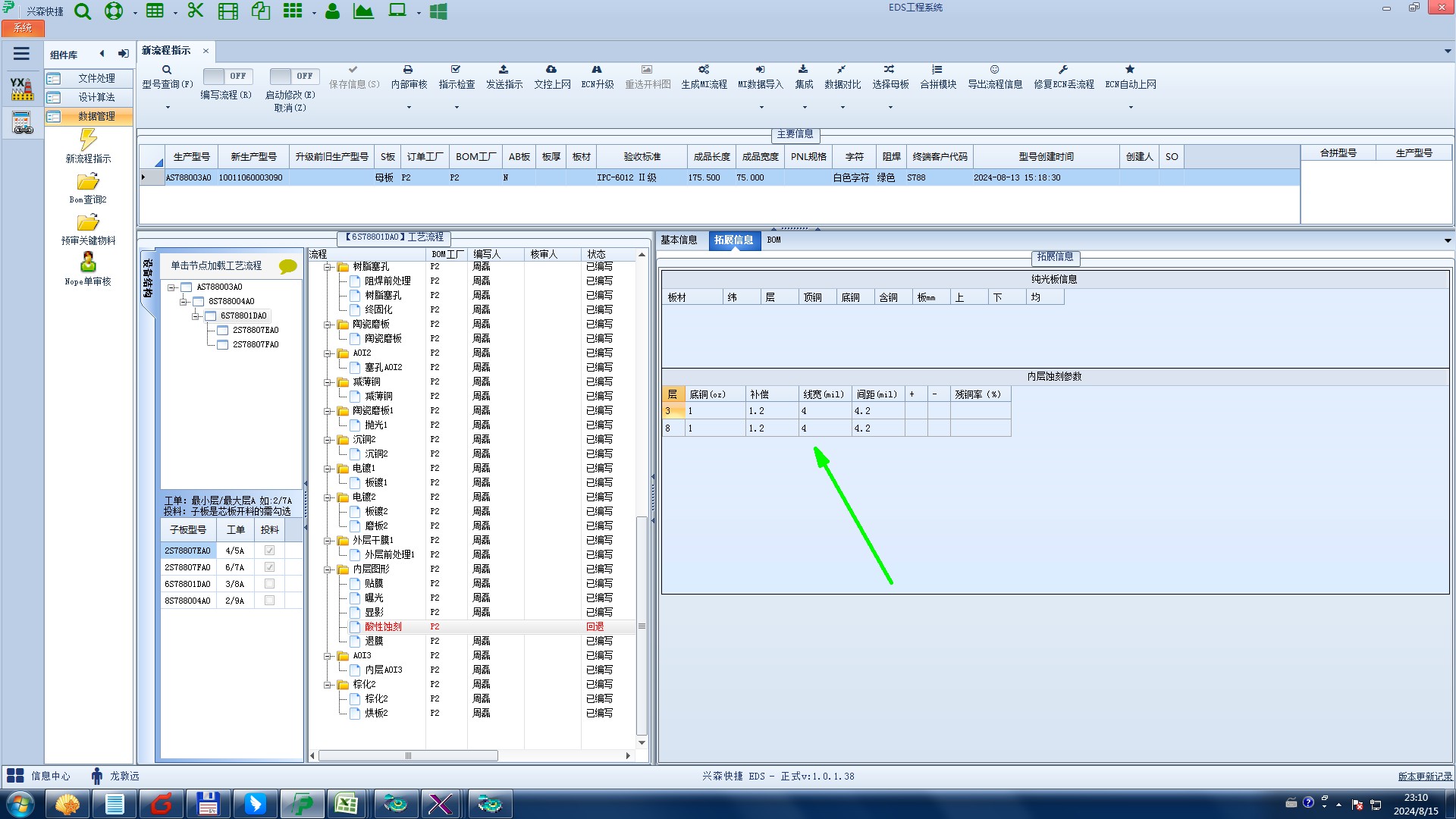Click 数据对比 toolbar icon

pyautogui.click(x=842, y=70)
